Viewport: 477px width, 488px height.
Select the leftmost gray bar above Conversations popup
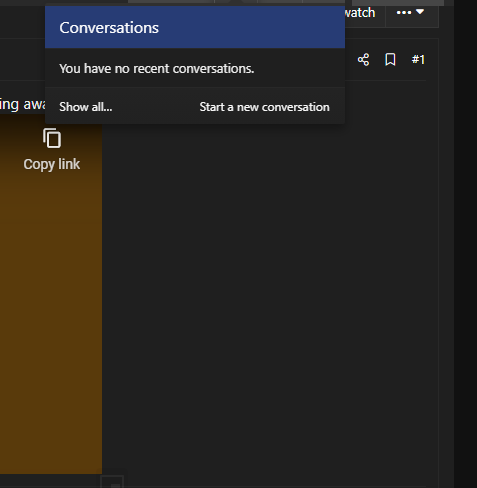(x=171, y=2)
